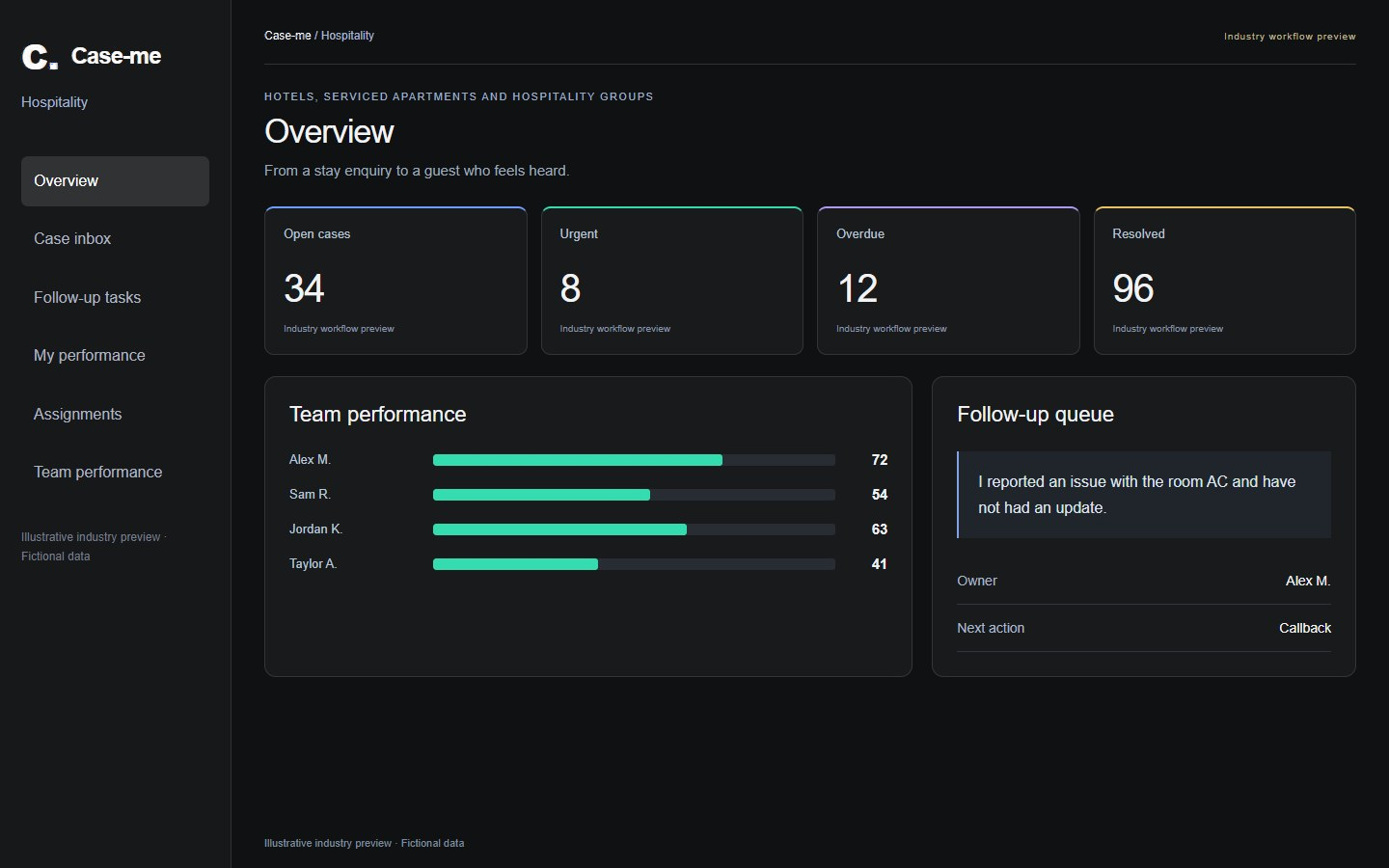Click the Owner label in Follow-up queue
1389x868 pixels.
coord(977,581)
